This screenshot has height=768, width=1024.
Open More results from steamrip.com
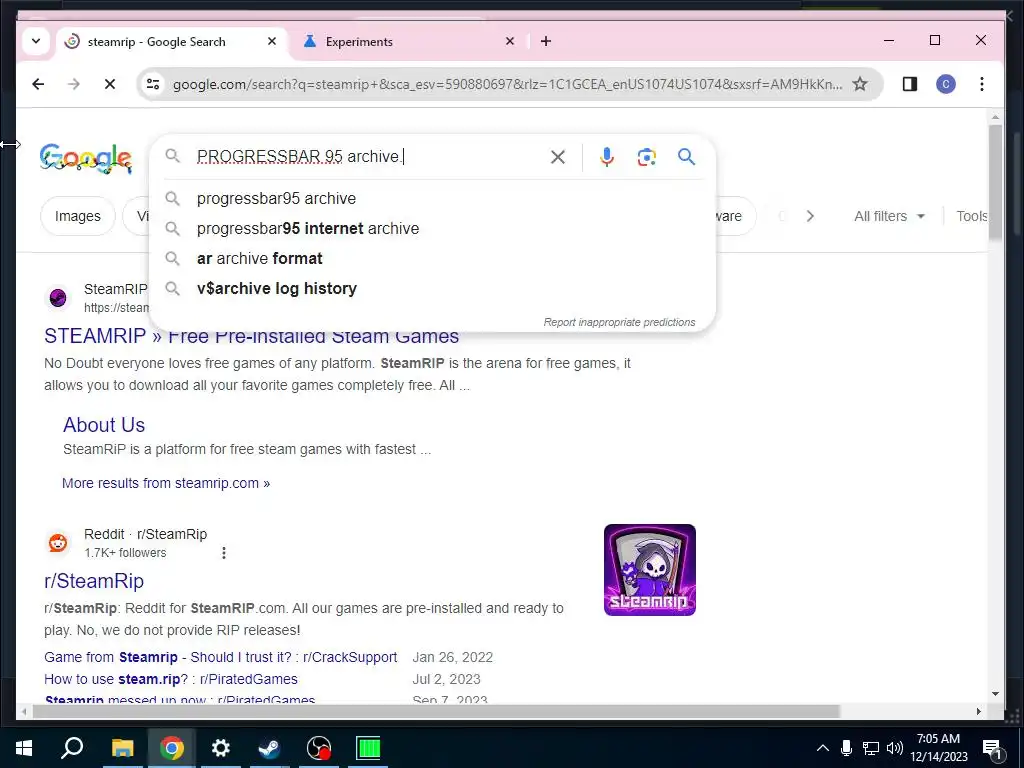(x=166, y=483)
